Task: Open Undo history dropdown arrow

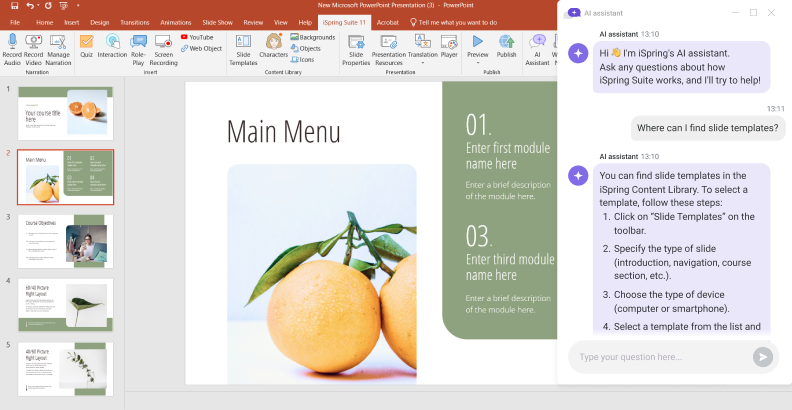Action: point(38,6)
